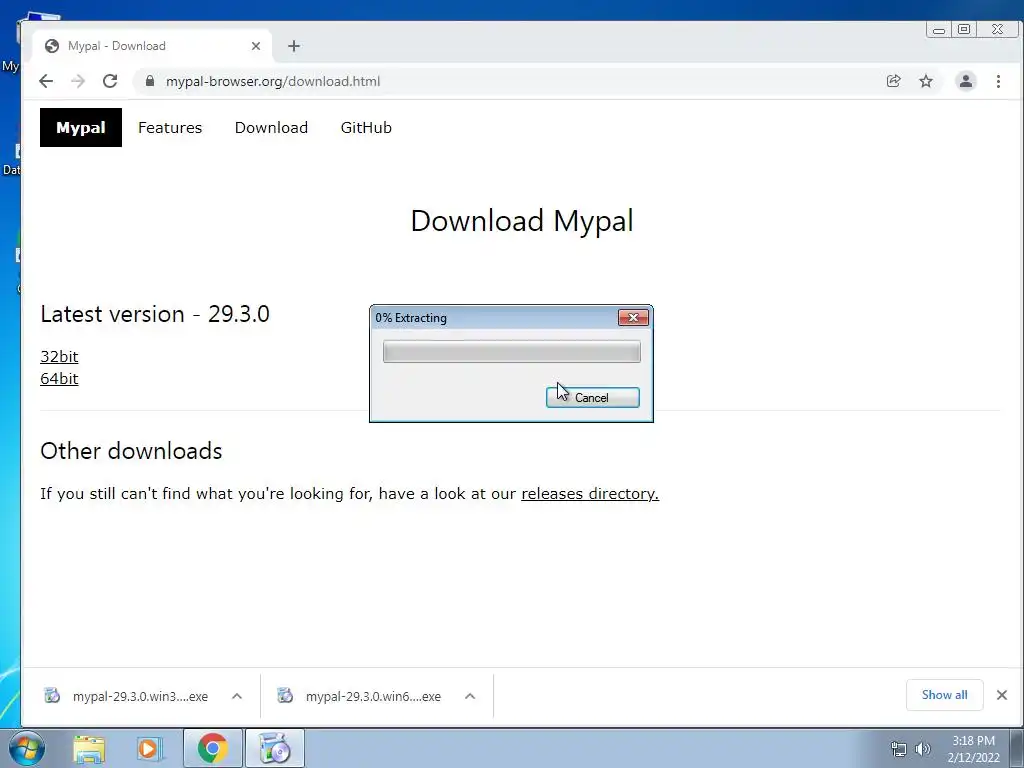This screenshot has height=768, width=1024.
Task: Open downloaded mypal-29.3.0.win6....exe file
Action: tap(361, 696)
